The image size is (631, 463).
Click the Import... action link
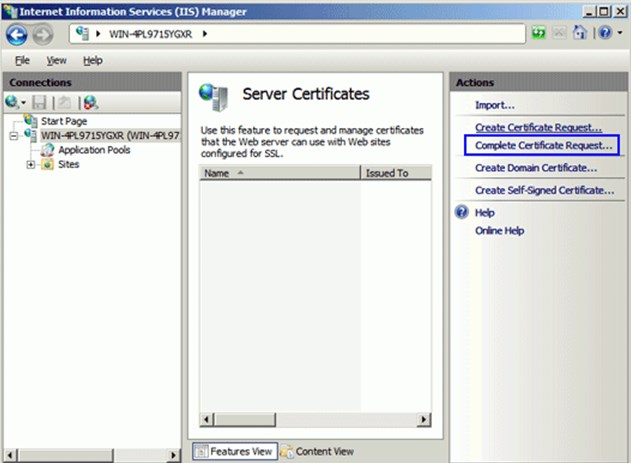495,105
